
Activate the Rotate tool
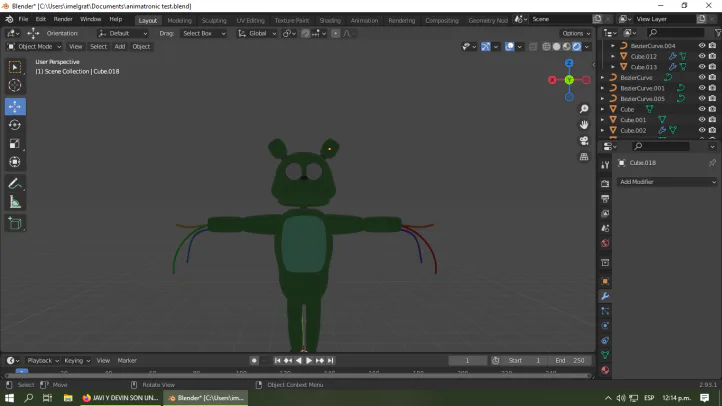point(15,125)
